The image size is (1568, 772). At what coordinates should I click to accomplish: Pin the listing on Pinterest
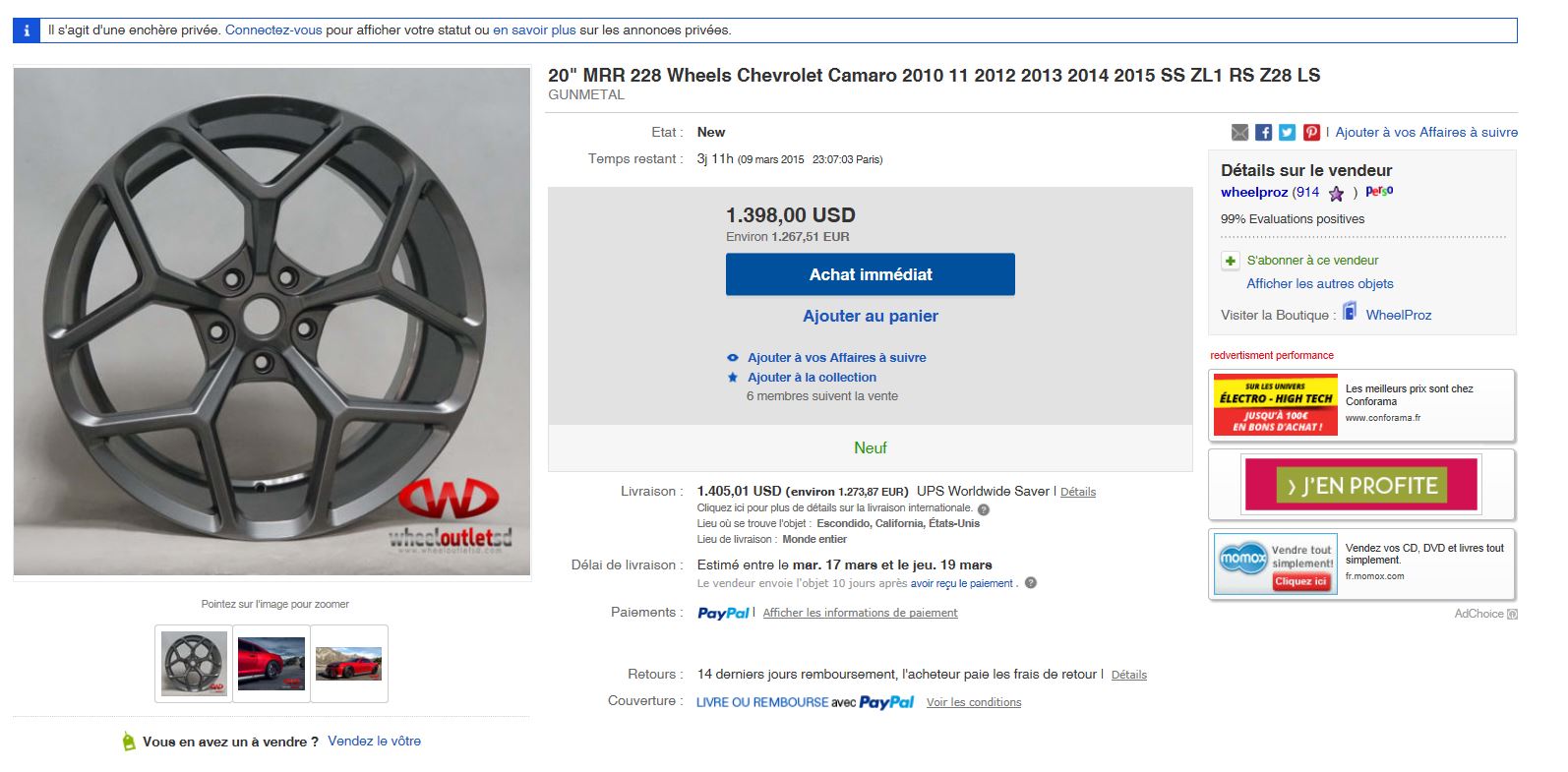[1311, 133]
